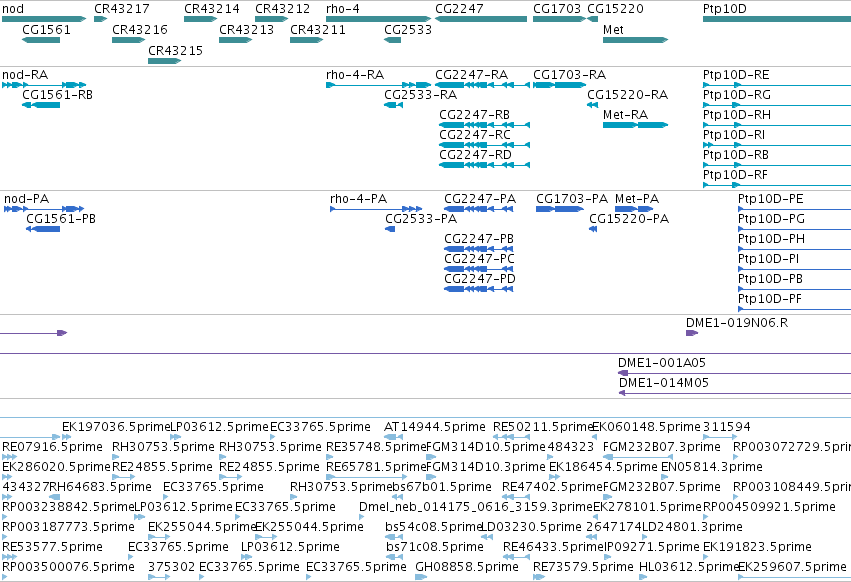851x582 pixels.
Task: Click EST AT14944.5prime
Action: tap(393, 436)
